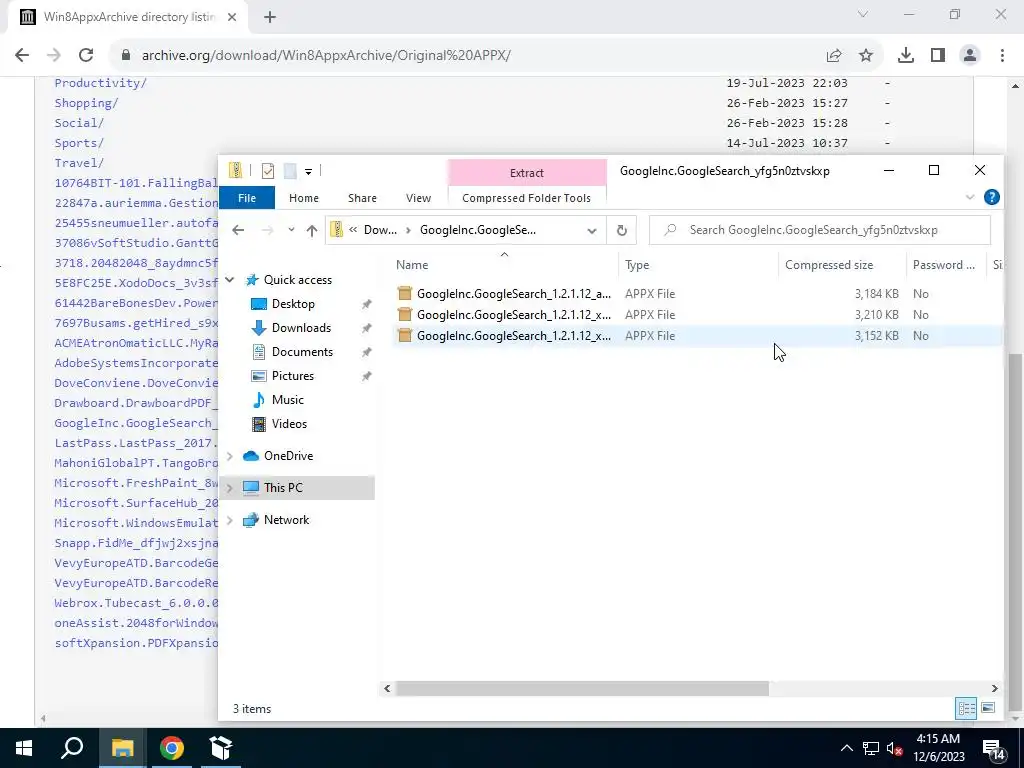
Task: Expand the OneDrive tree node
Action: tap(230, 456)
